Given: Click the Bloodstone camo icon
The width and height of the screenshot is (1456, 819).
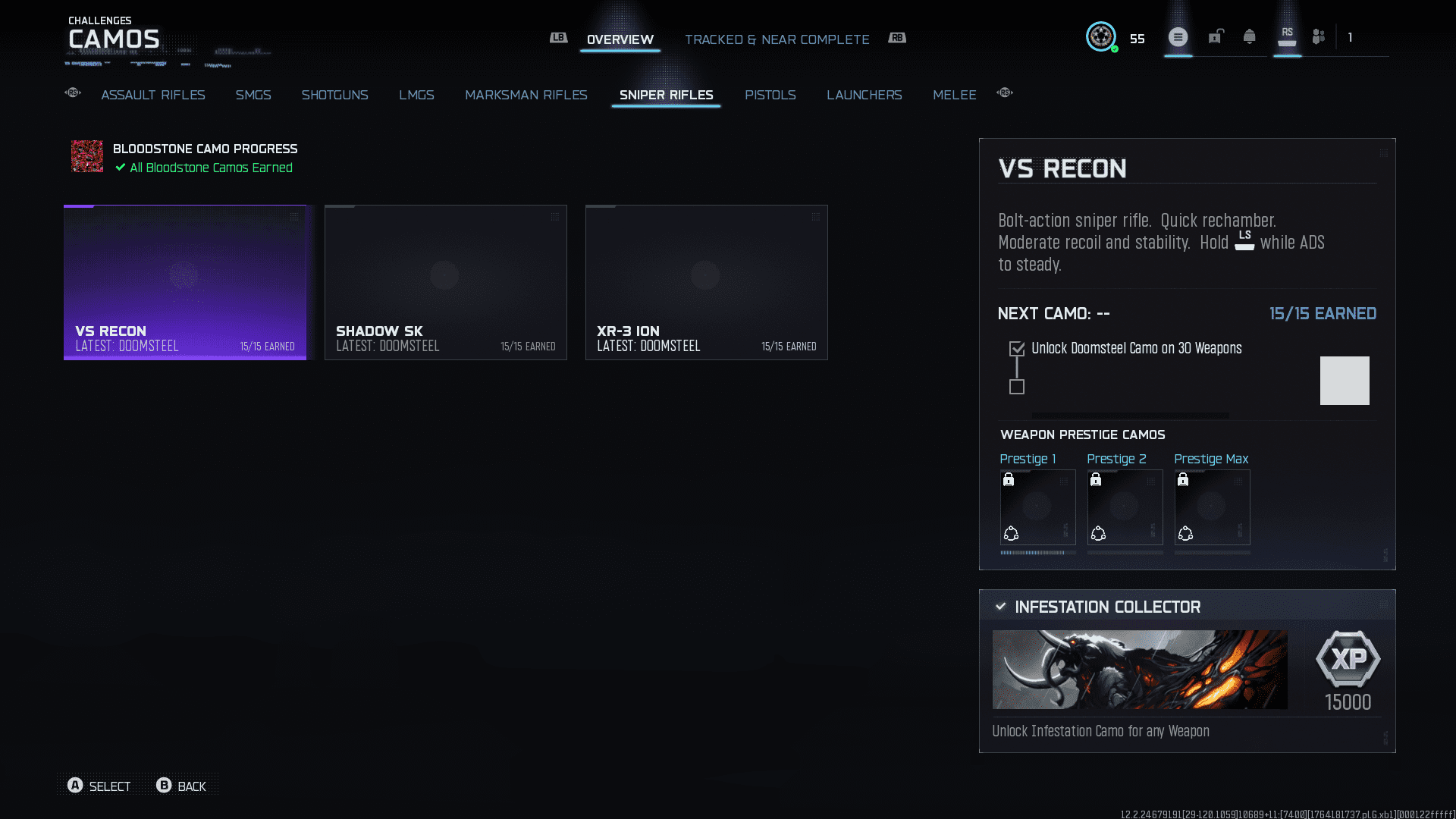Looking at the screenshot, I should [x=87, y=156].
